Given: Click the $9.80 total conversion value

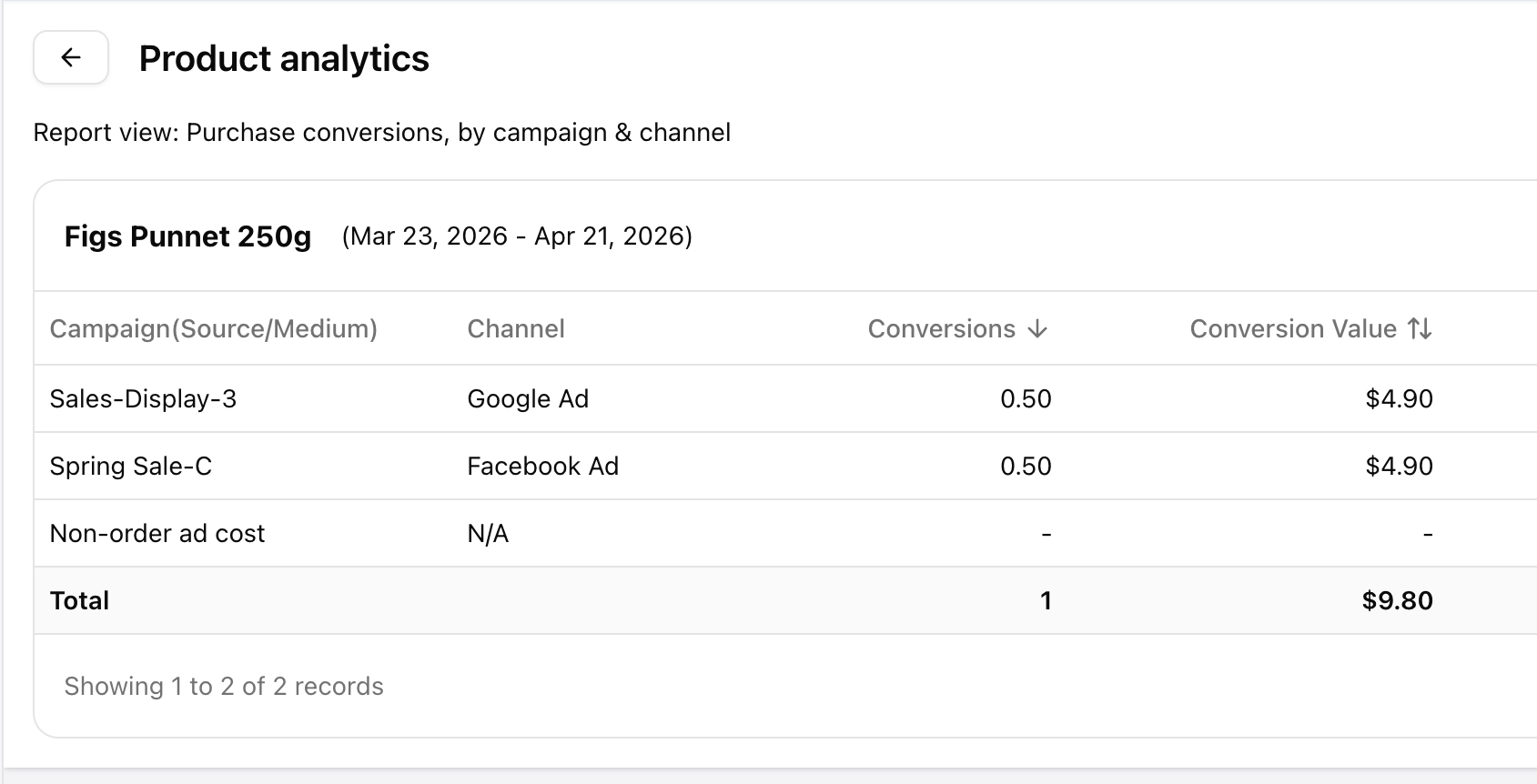Looking at the screenshot, I should coord(1397,600).
